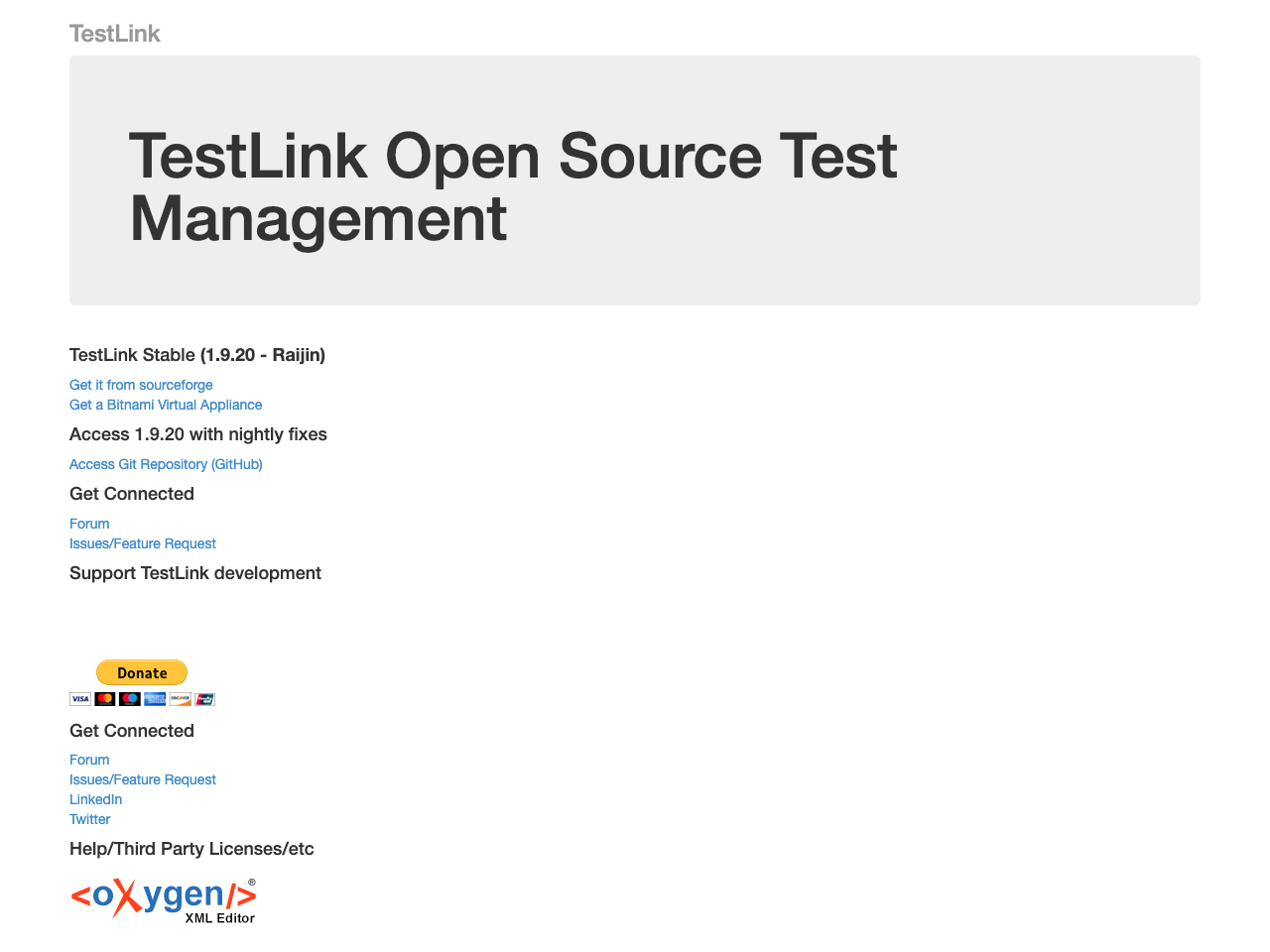Click the 'Get Connected' heading above Donate
Viewport: 1270px width, 952px height.
coord(132,494)
